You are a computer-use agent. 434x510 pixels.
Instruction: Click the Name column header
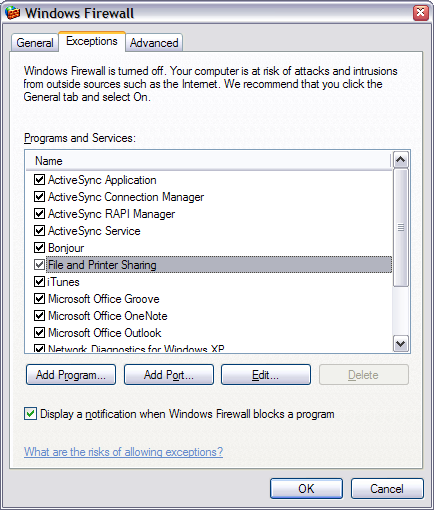click(x=208, y=161)
